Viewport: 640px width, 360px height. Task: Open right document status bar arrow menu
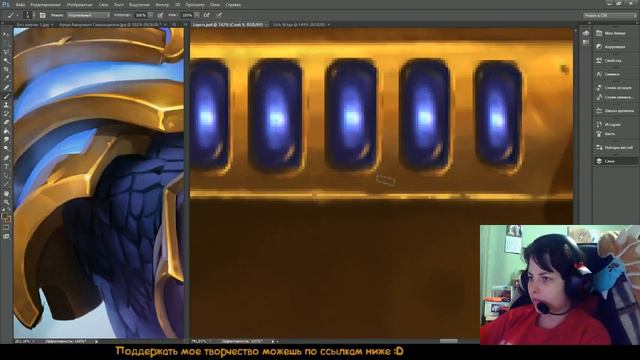[x=272, y=341]
